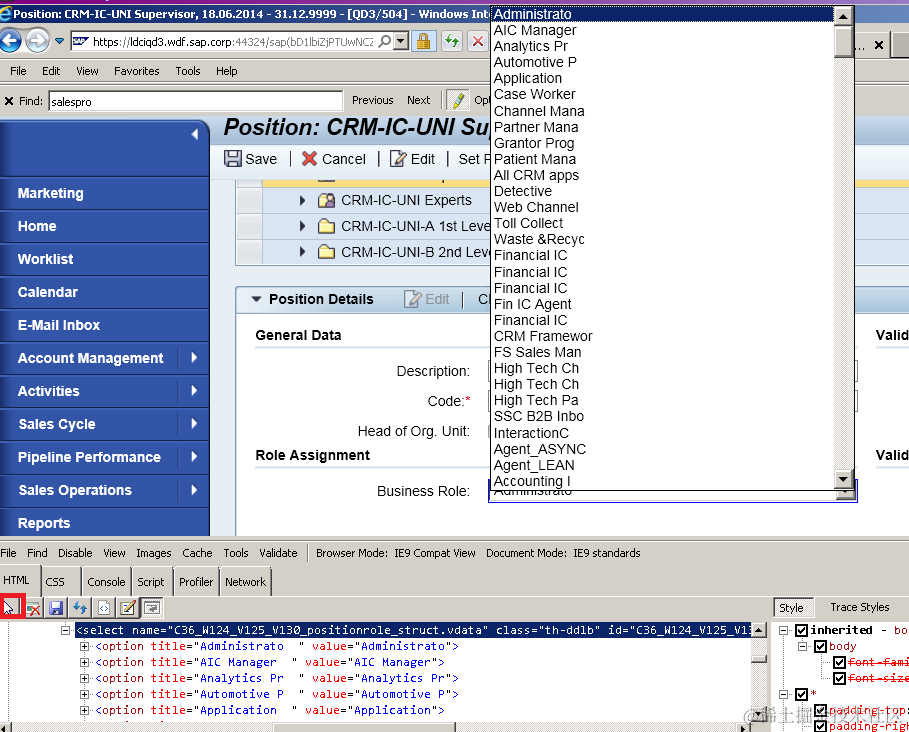This screenshot has height=732, width=909.
Task: Collapse the left navigation panel arrow
Action: pyautogui.click(x=195, y=134)
